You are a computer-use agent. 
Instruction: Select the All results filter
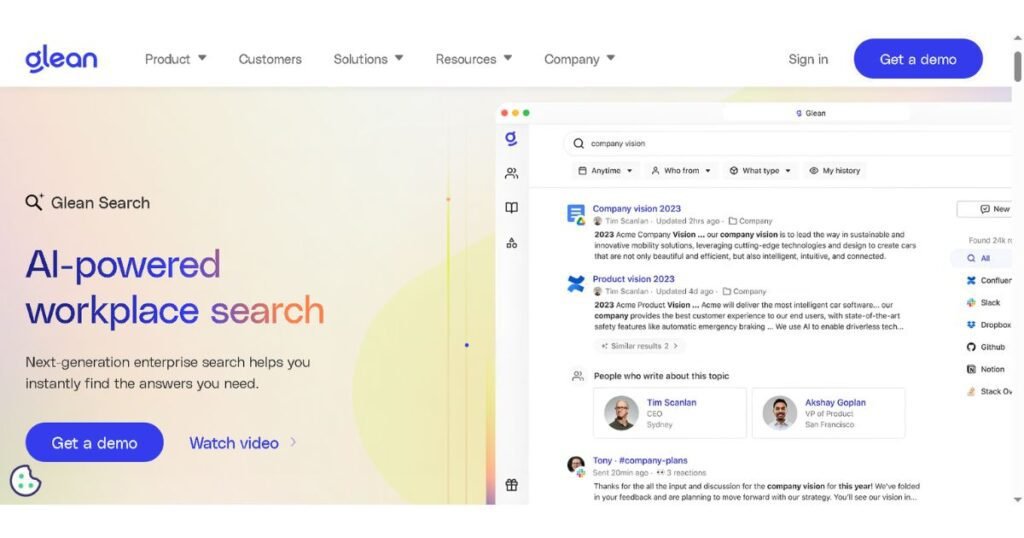pos(979,258)
